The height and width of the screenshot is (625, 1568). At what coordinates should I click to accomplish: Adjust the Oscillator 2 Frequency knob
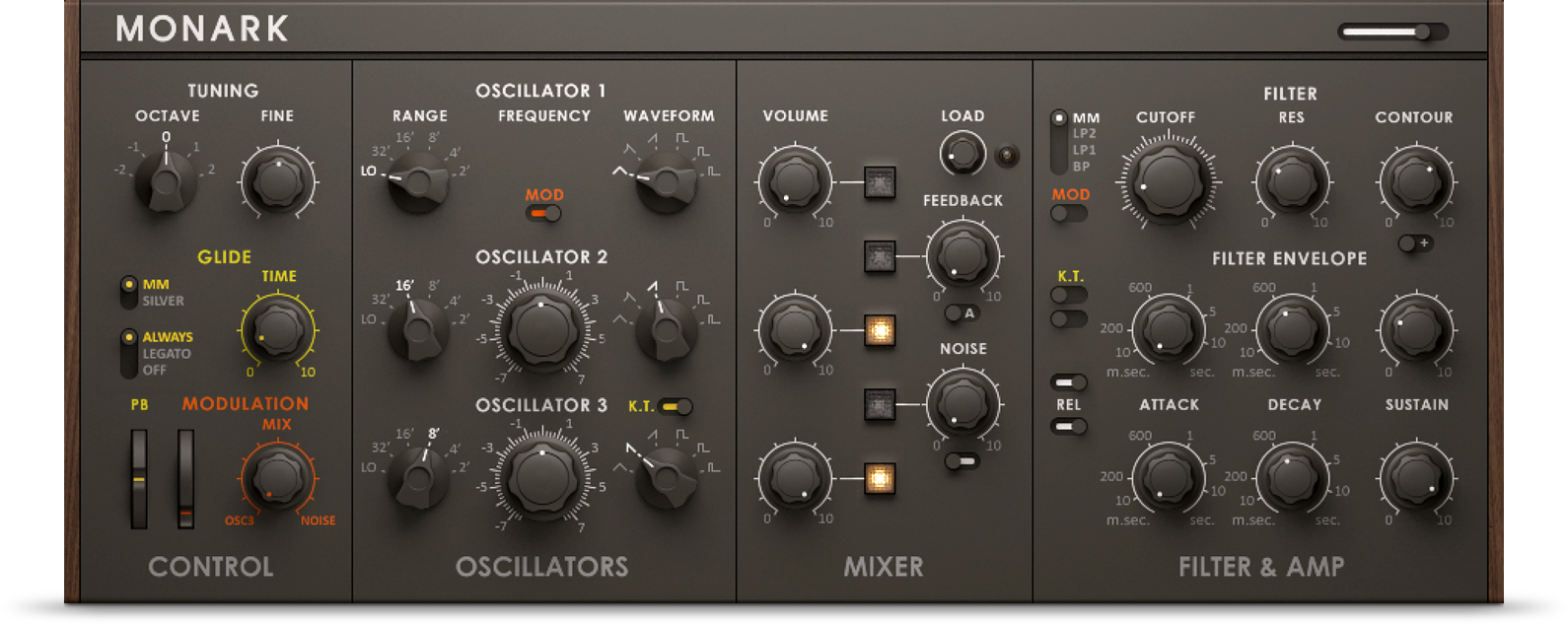click(542, 330)
